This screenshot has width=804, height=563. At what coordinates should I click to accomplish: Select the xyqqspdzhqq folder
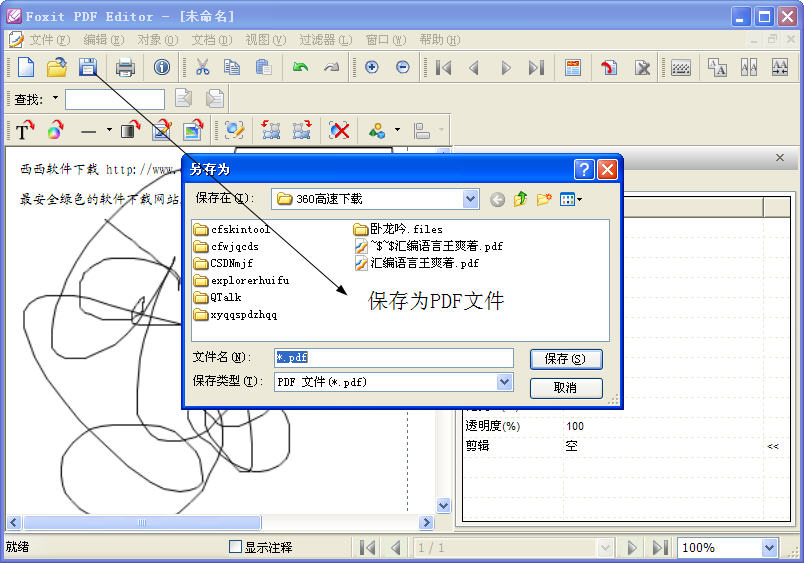click(x=236, y=315)
